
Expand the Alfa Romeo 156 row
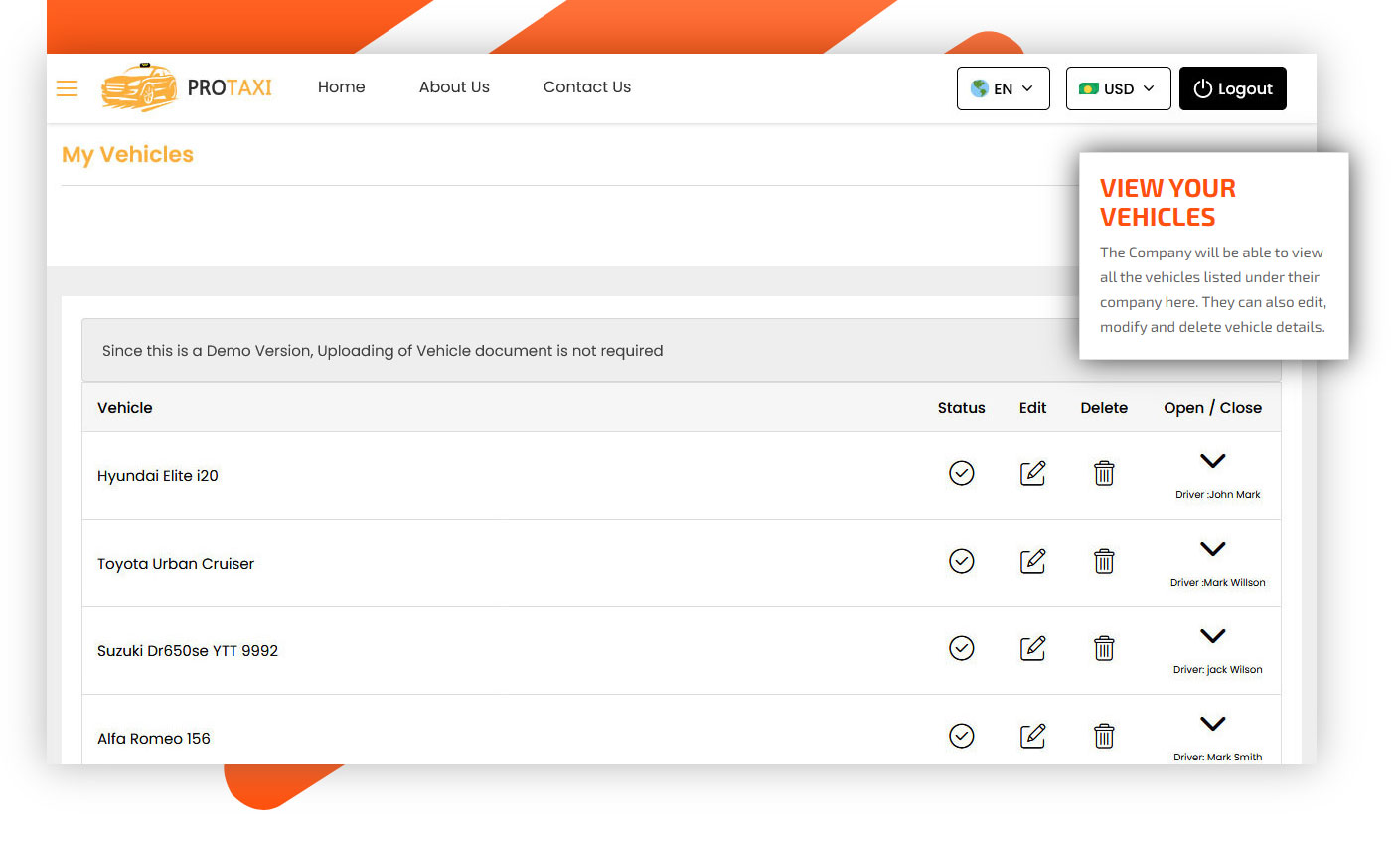pyautogui.click(x=1212, y=724)
